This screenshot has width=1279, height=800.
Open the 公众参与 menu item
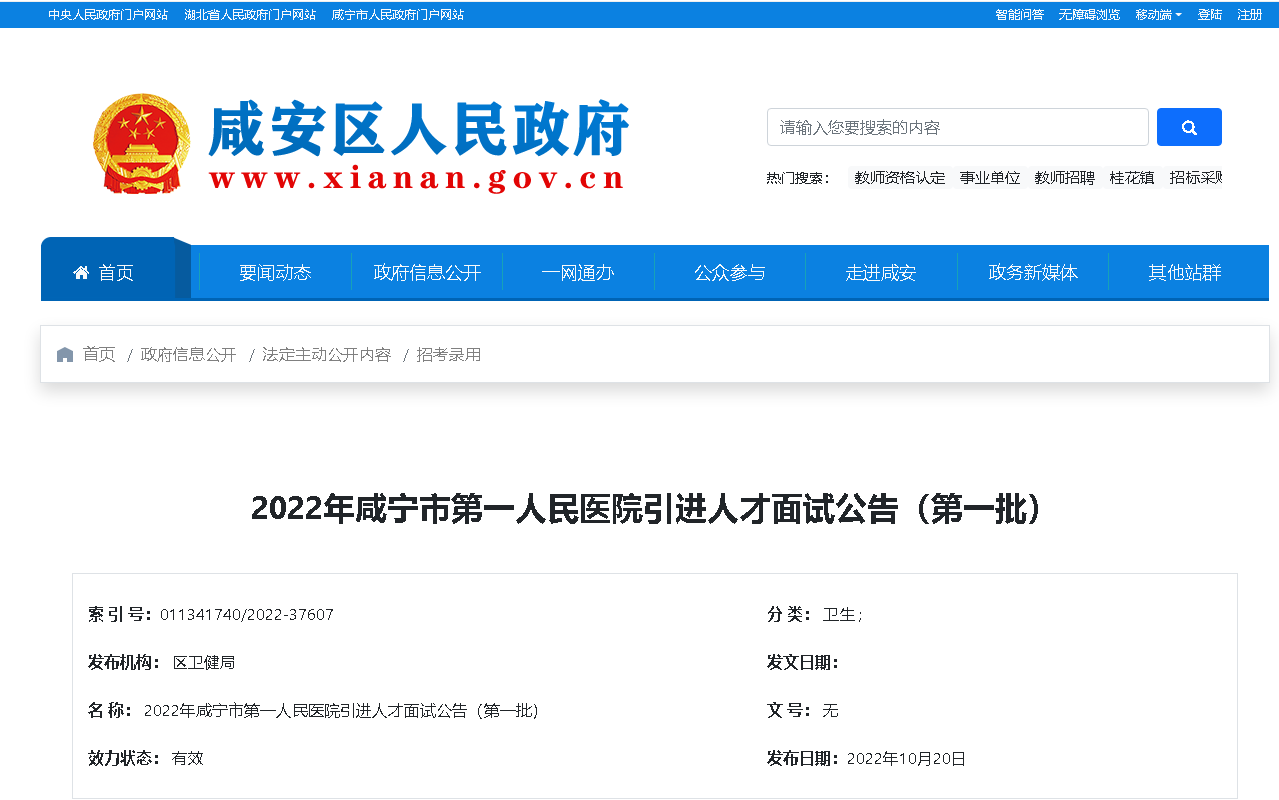(730, 272)
